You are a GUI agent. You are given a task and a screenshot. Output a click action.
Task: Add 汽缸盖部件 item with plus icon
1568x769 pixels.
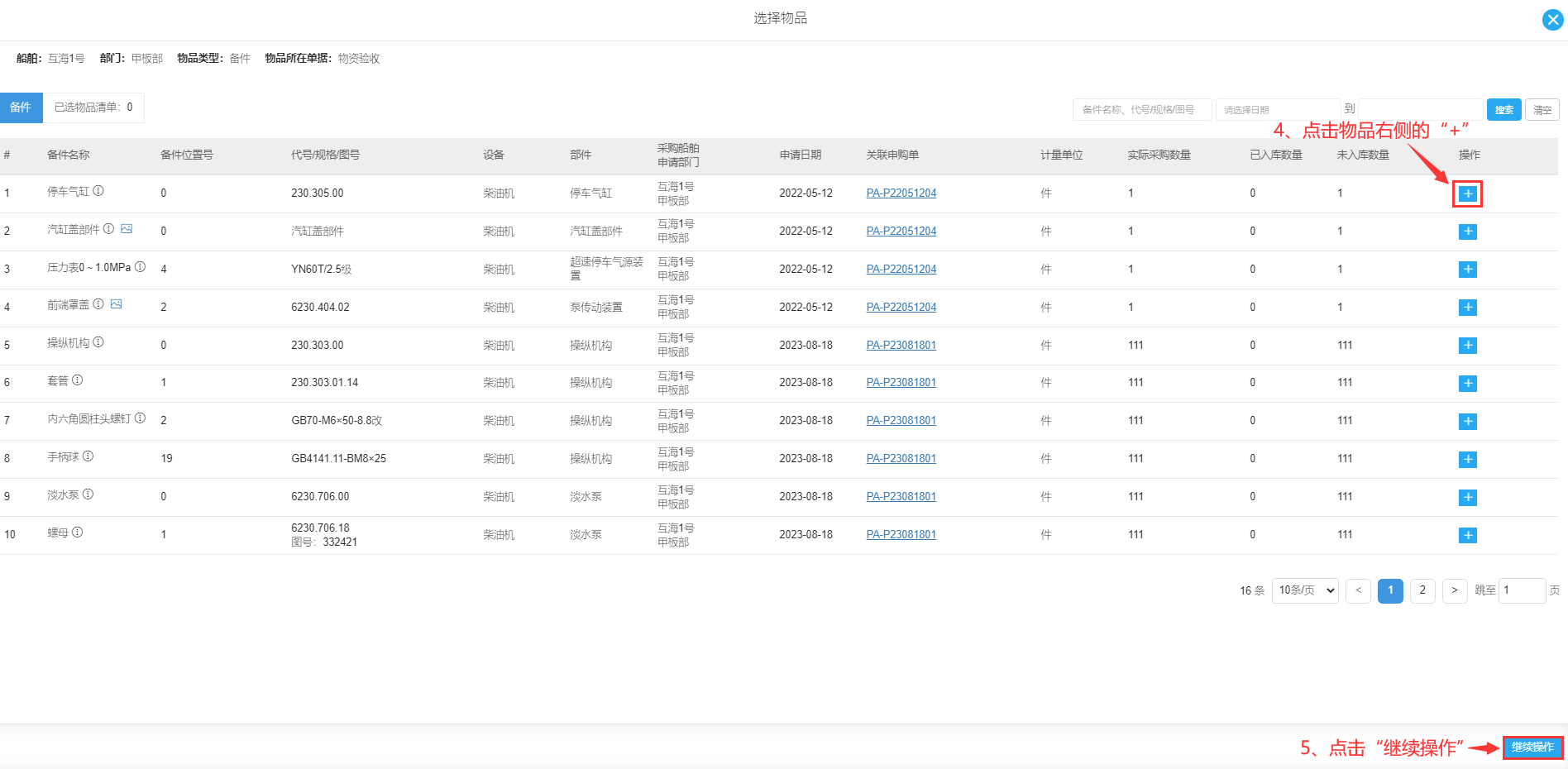pyautogui.click(x=1467, y=232)
